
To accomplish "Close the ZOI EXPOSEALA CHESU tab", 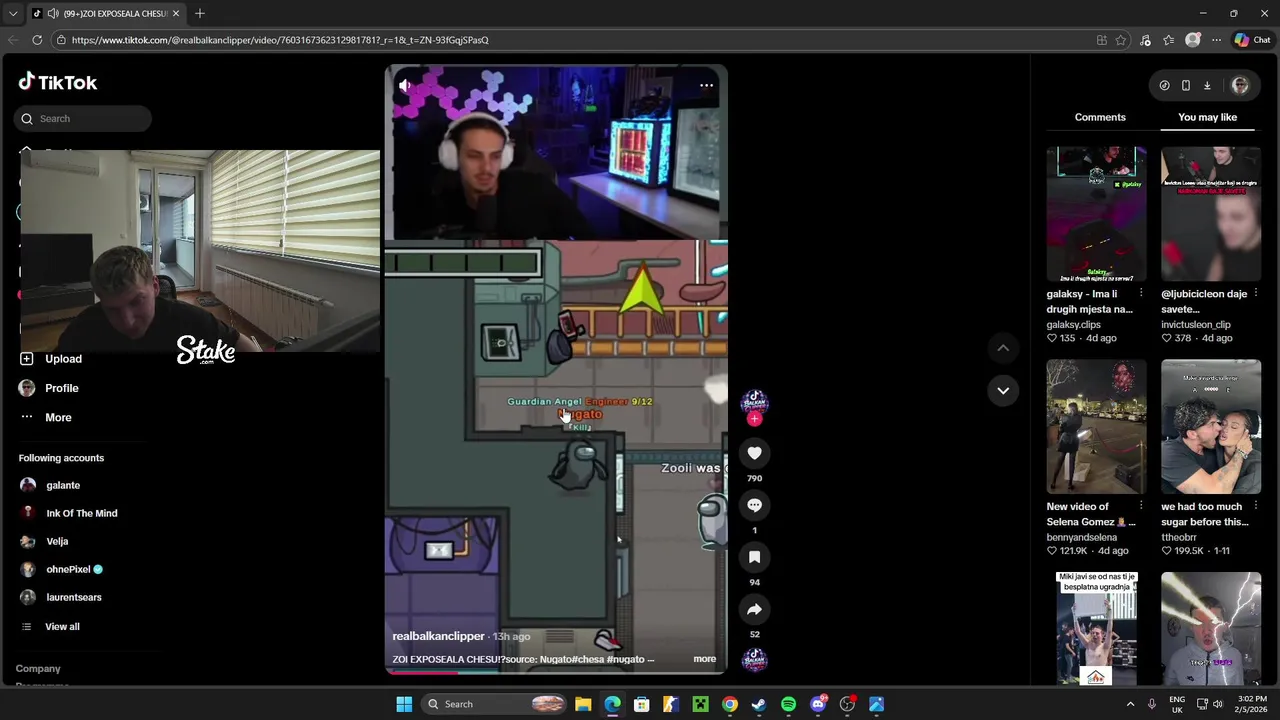I will (176, 13).
